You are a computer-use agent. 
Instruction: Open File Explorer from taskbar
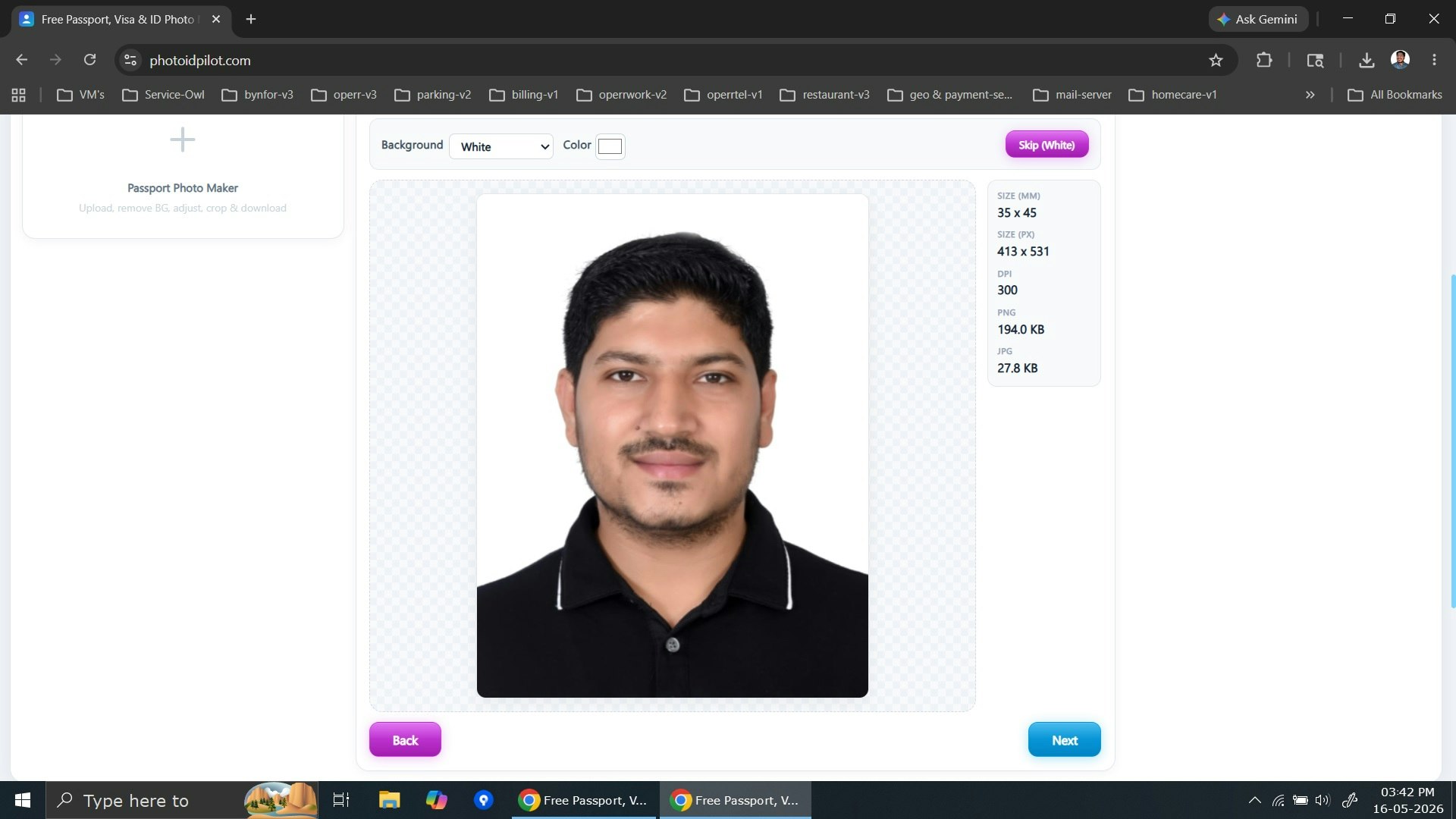pyautogui.click(x=390, y=800)
